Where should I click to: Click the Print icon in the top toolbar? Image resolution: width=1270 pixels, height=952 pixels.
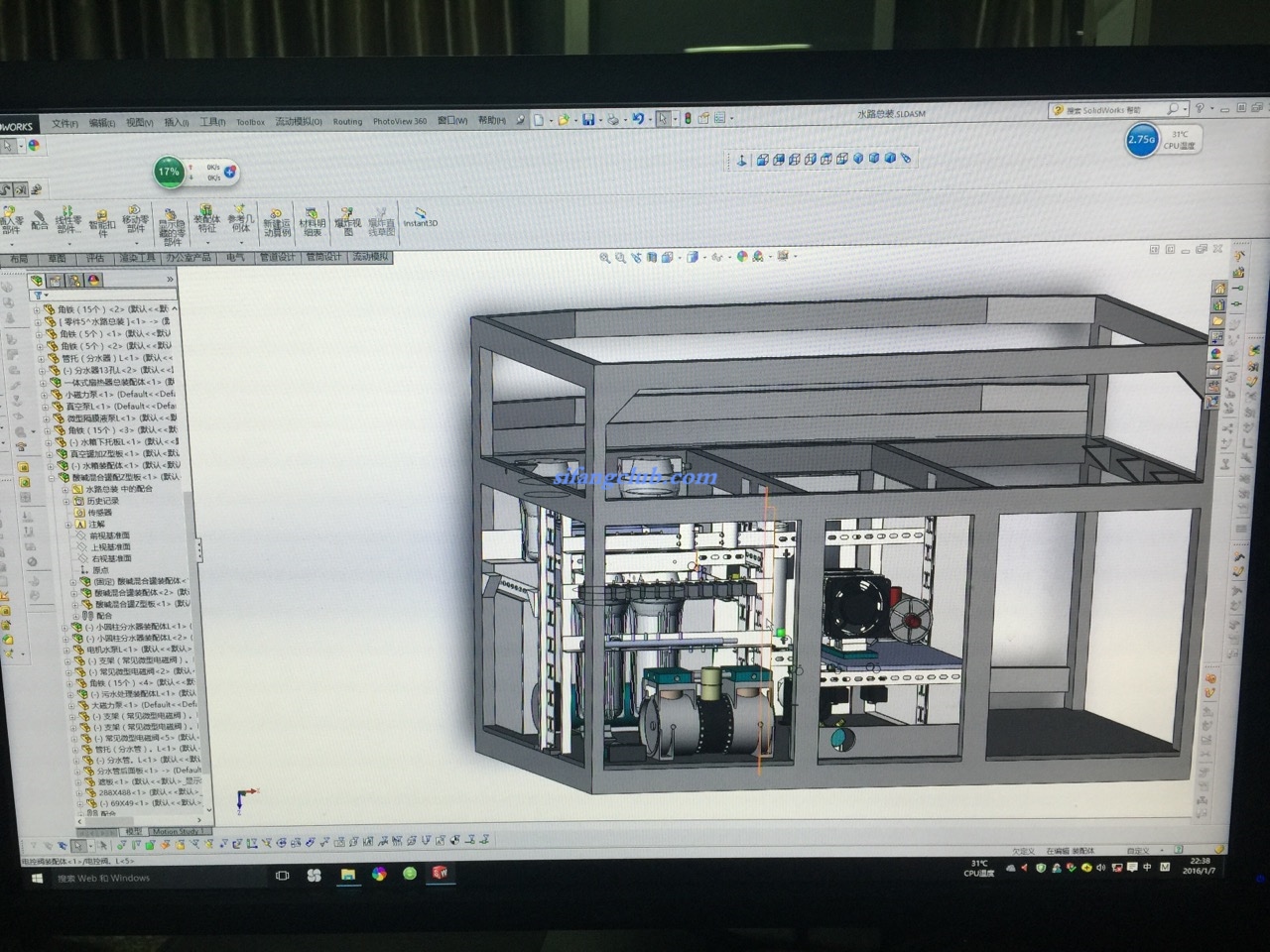click(613, 119)
